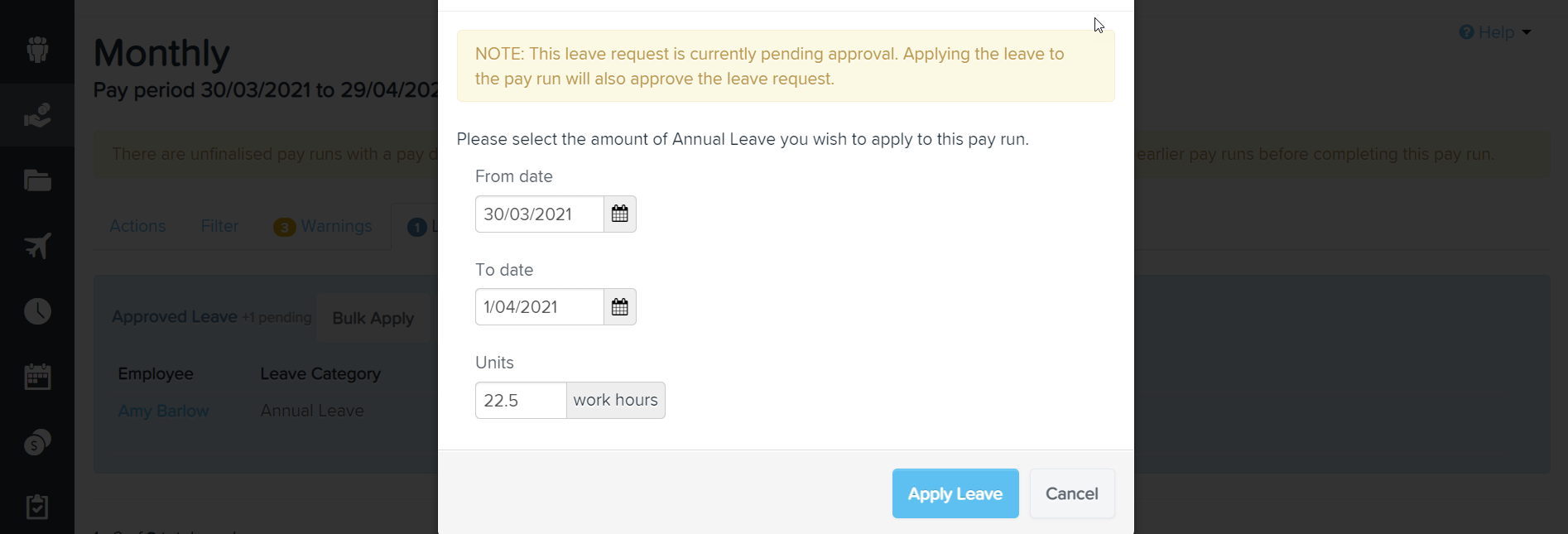Open the calendar roster sidebar icon
The width and height of the screenshot is (1568, 534).
tap(37, 377)
